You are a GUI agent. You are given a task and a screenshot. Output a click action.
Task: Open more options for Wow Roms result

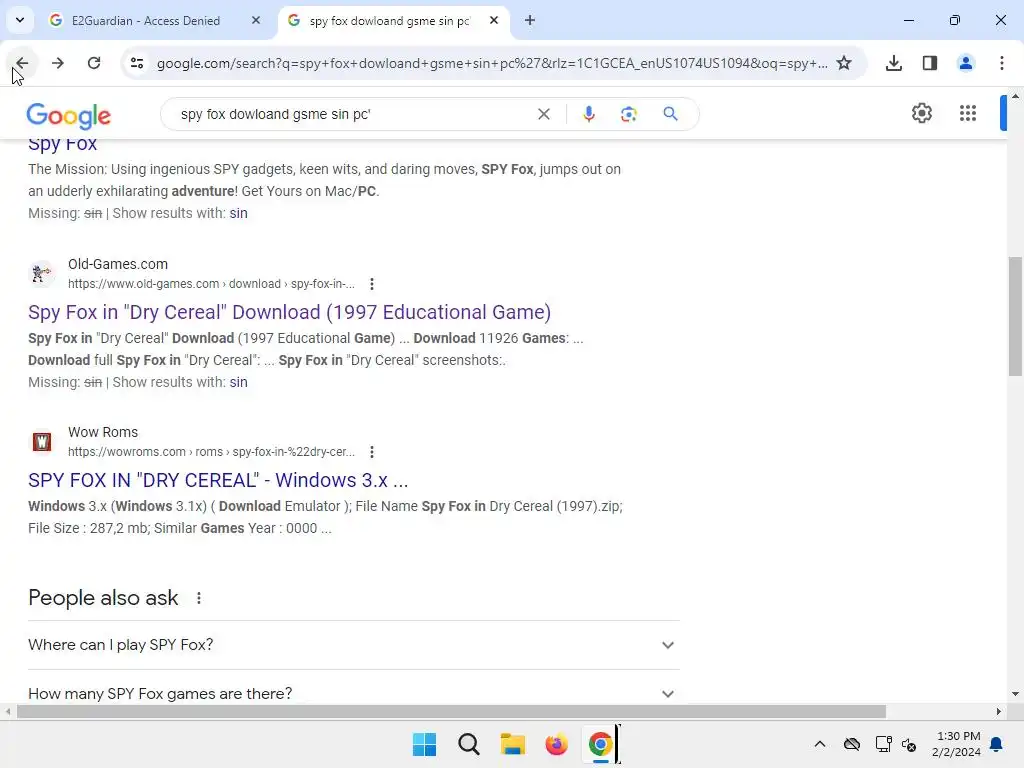click(372, 452)
